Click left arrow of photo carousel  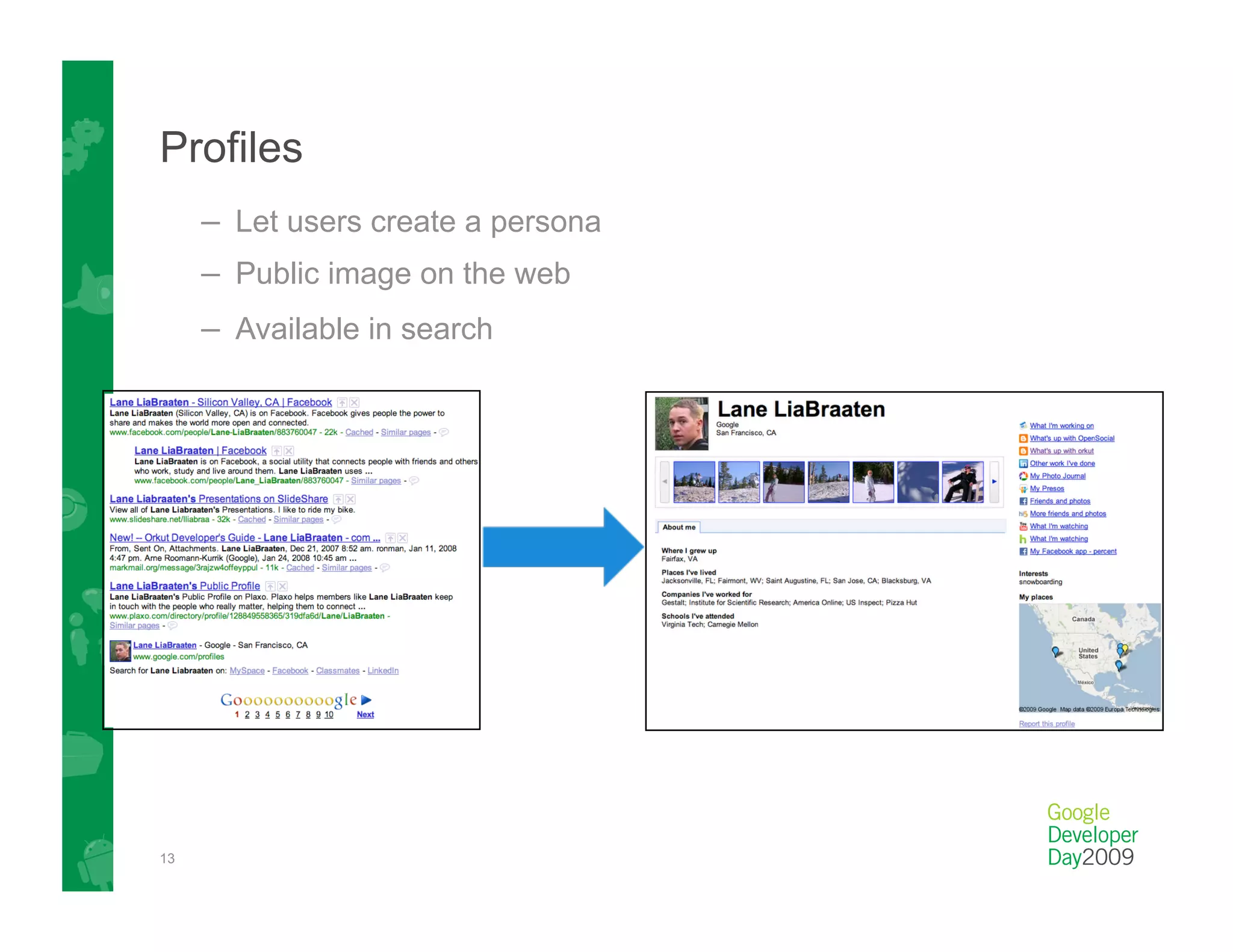pos(665,481)
